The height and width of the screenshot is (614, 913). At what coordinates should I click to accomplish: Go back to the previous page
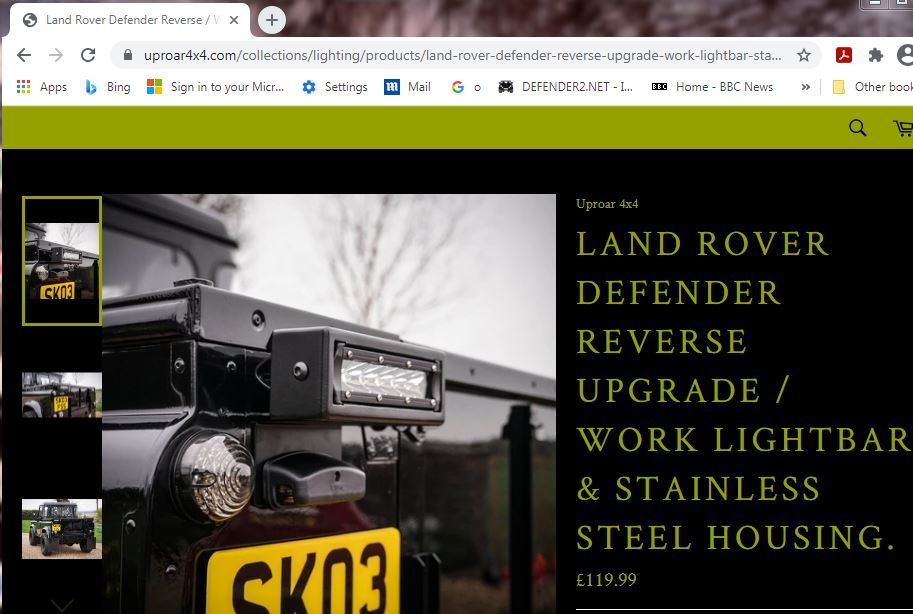coord(24,55)
